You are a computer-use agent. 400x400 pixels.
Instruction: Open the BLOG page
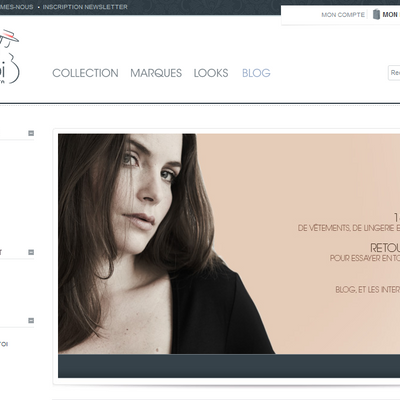pos(256,73)
